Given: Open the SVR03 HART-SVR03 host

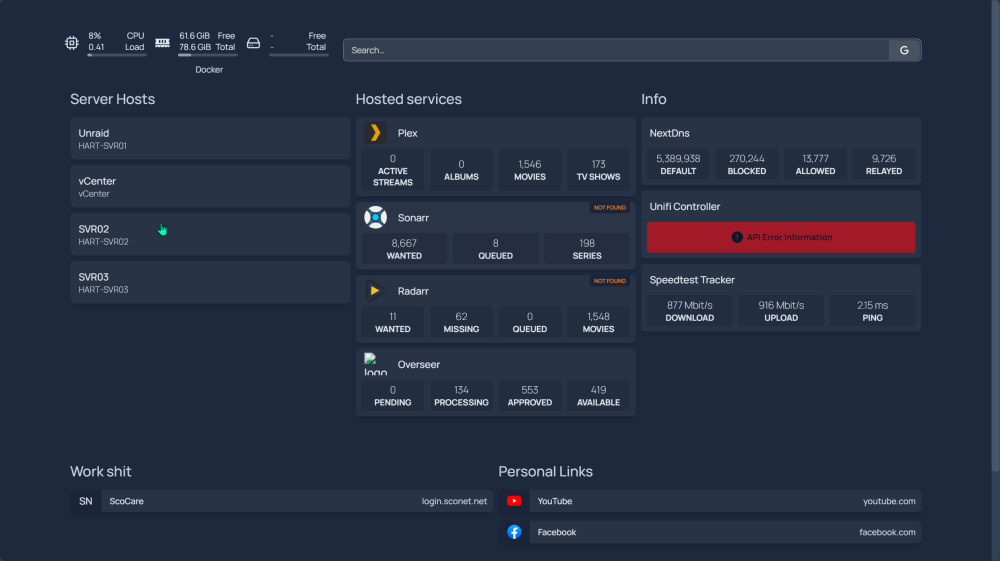Looking at the screenshot, I should (x=210, y=282).
